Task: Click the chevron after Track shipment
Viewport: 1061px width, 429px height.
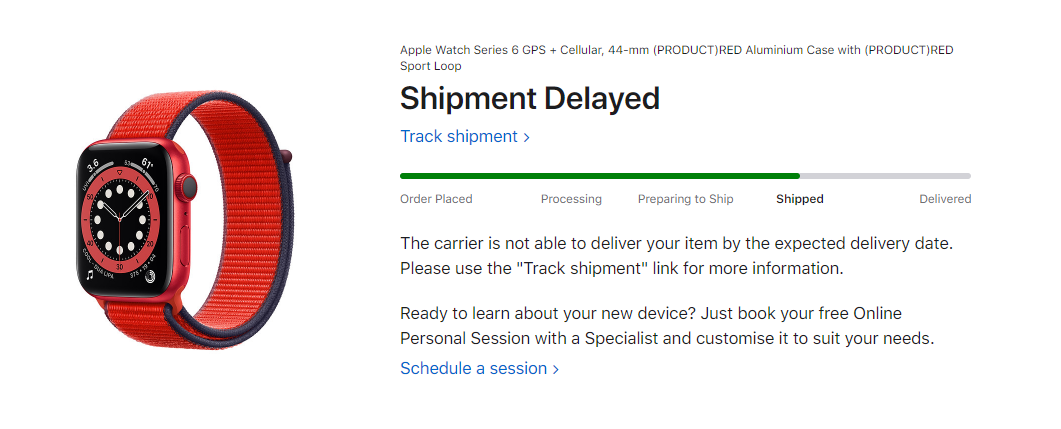Action: point(526,137)
